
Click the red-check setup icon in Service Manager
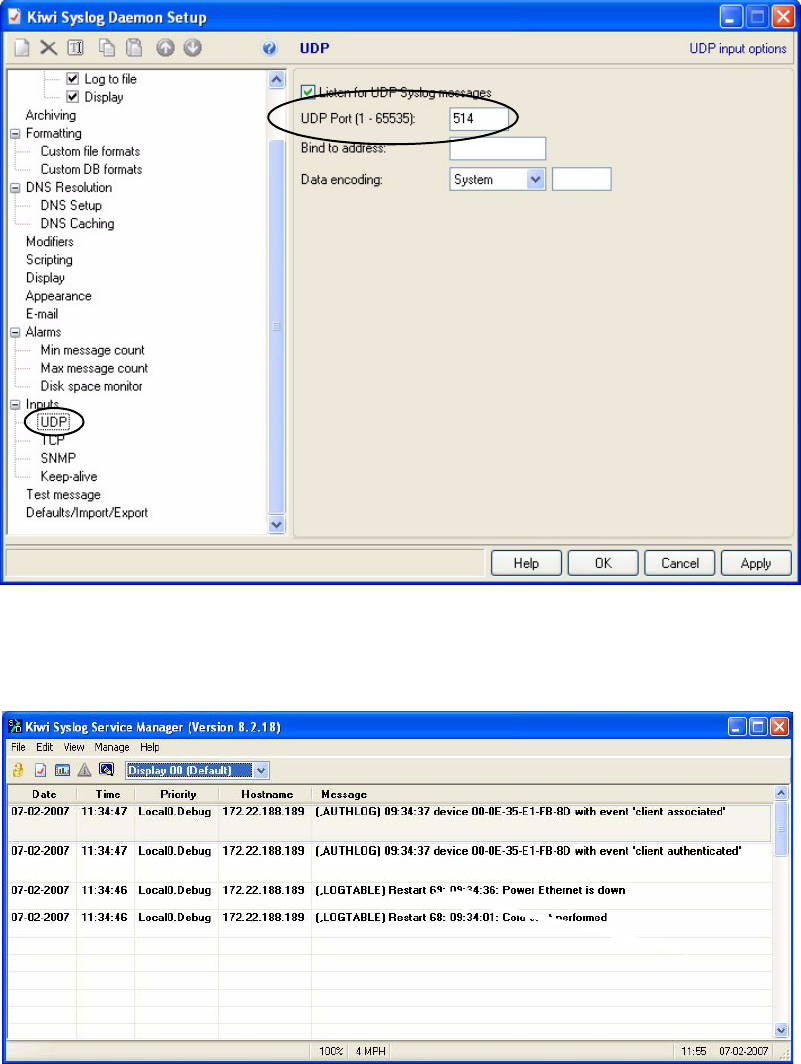(x=41, y=770)
